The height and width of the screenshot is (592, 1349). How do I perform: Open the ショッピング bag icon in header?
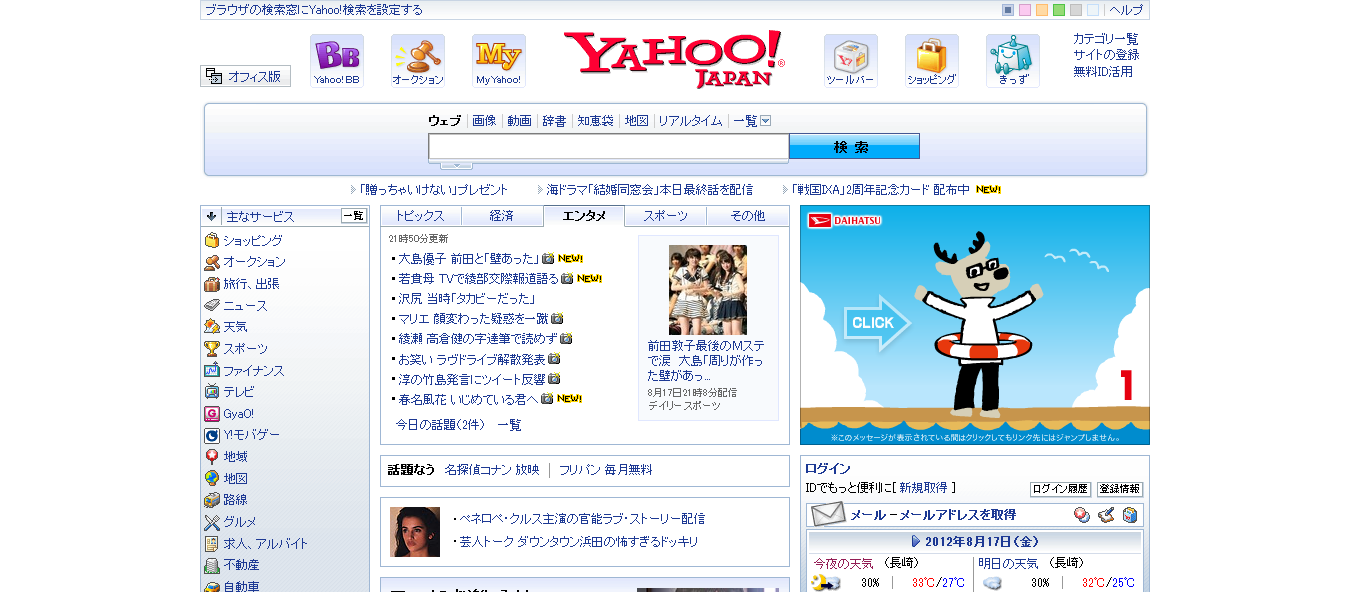(932, 61)
